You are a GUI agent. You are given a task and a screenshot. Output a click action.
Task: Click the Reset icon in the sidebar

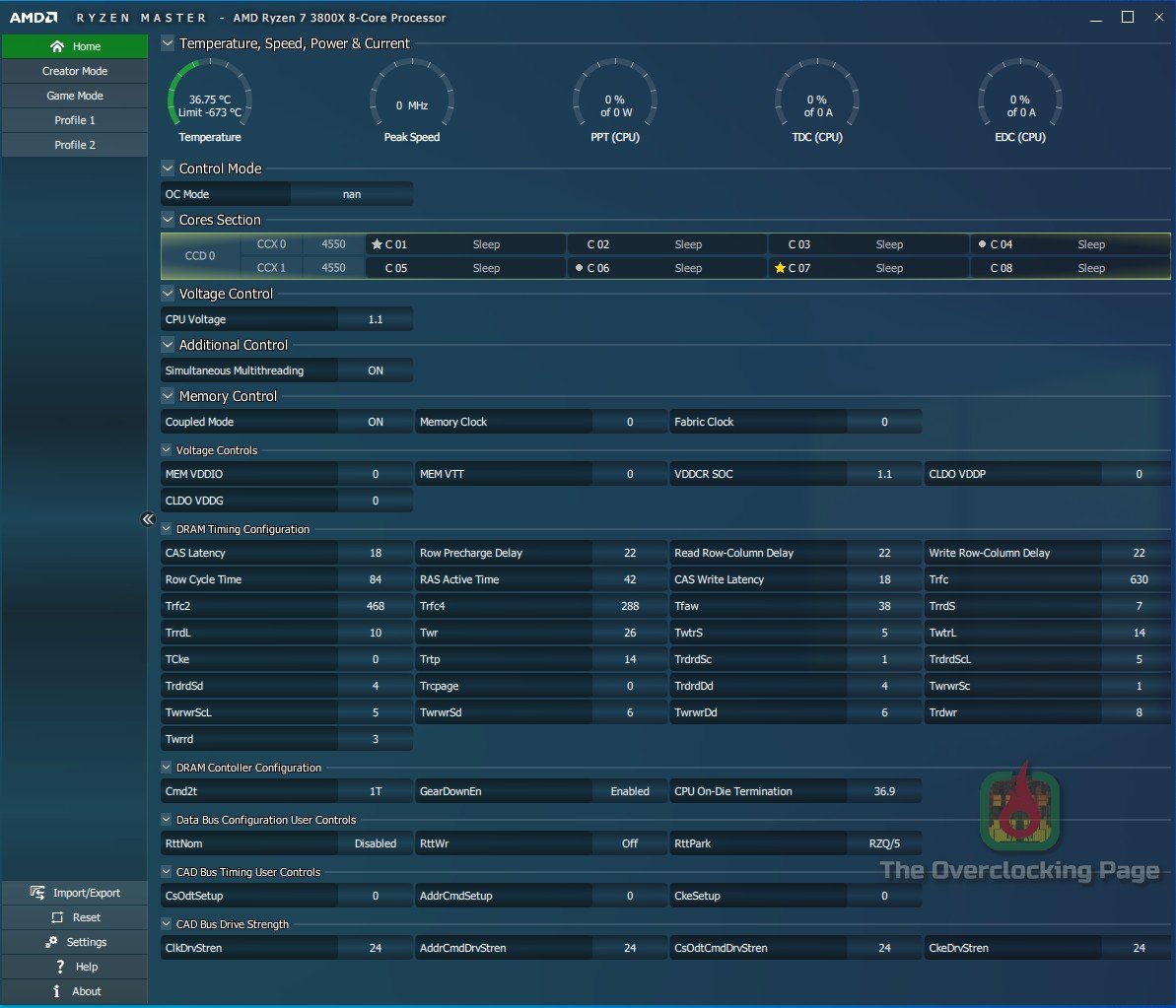pyautogui.click(x=57, y=917)
